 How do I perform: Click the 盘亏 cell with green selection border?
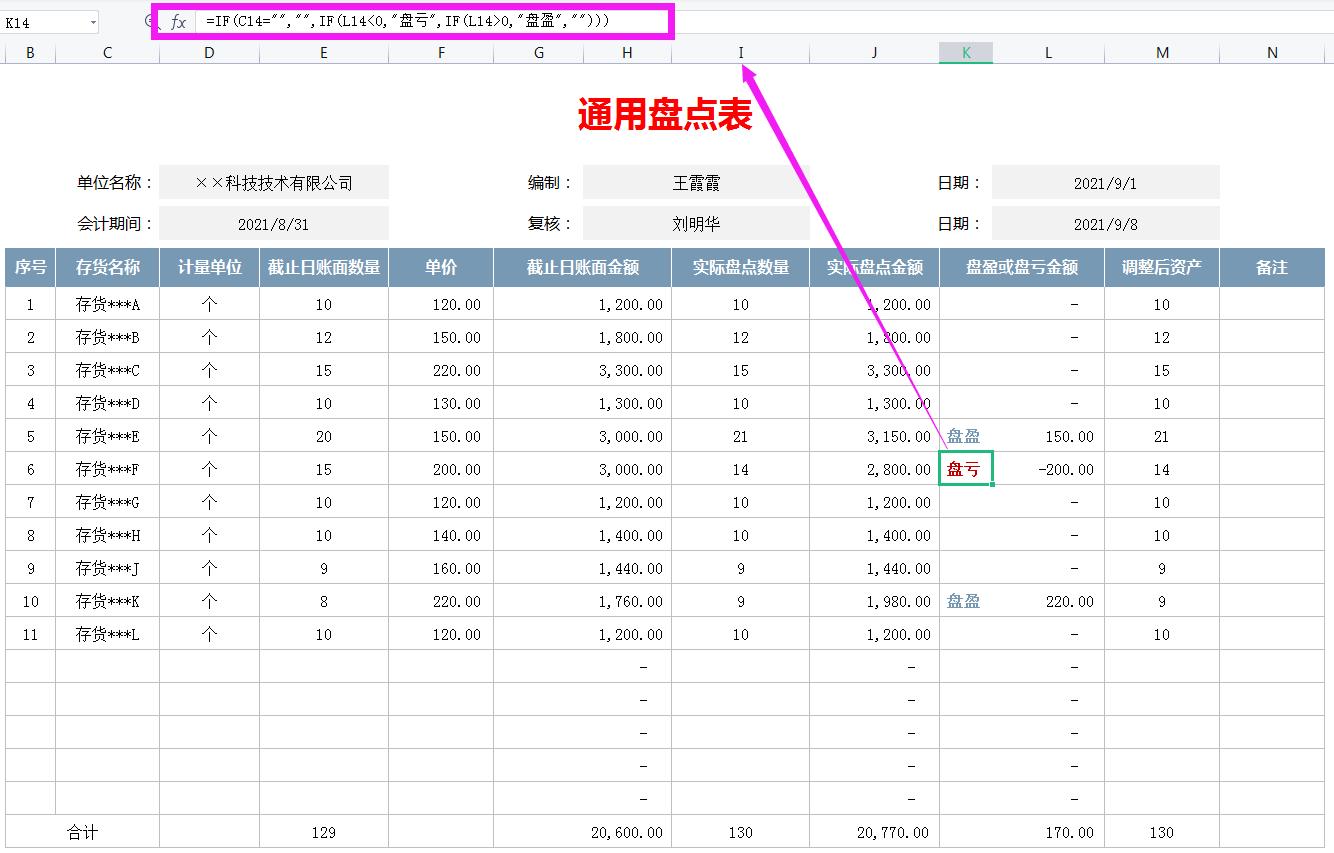point(963,469)
